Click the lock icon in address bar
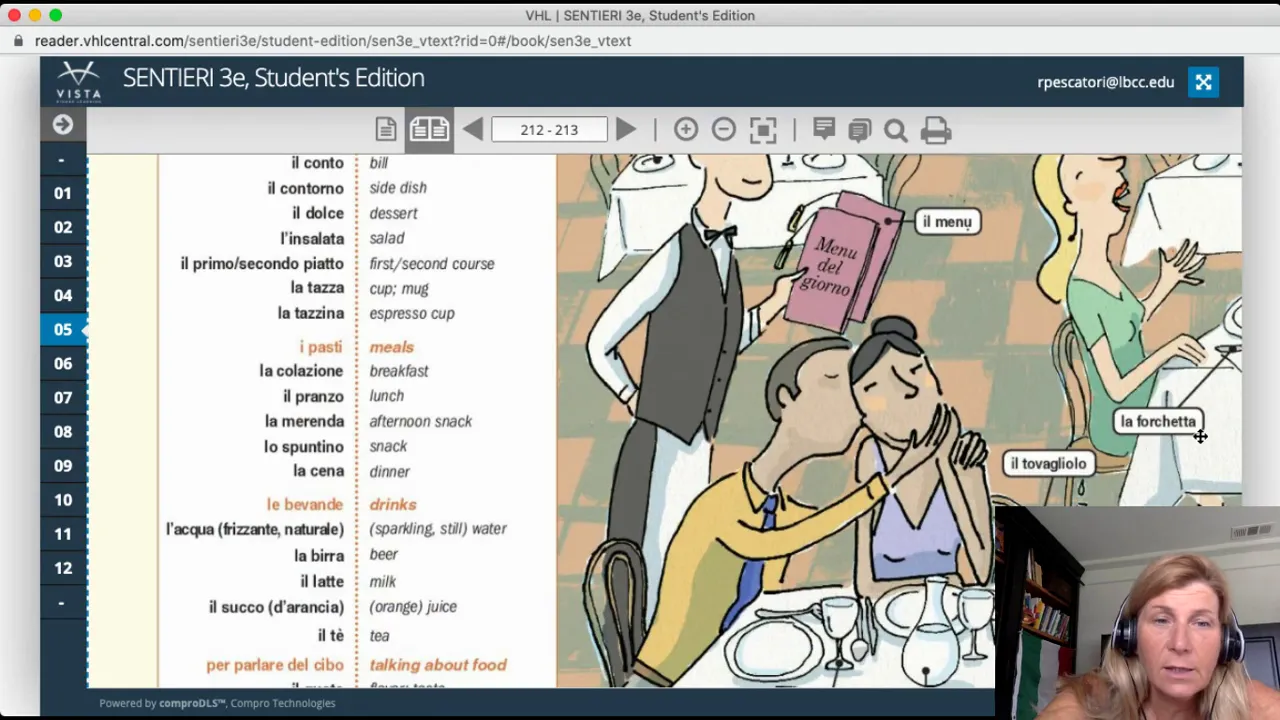Viewport: 1280px width, 720px height. (19, 41)
